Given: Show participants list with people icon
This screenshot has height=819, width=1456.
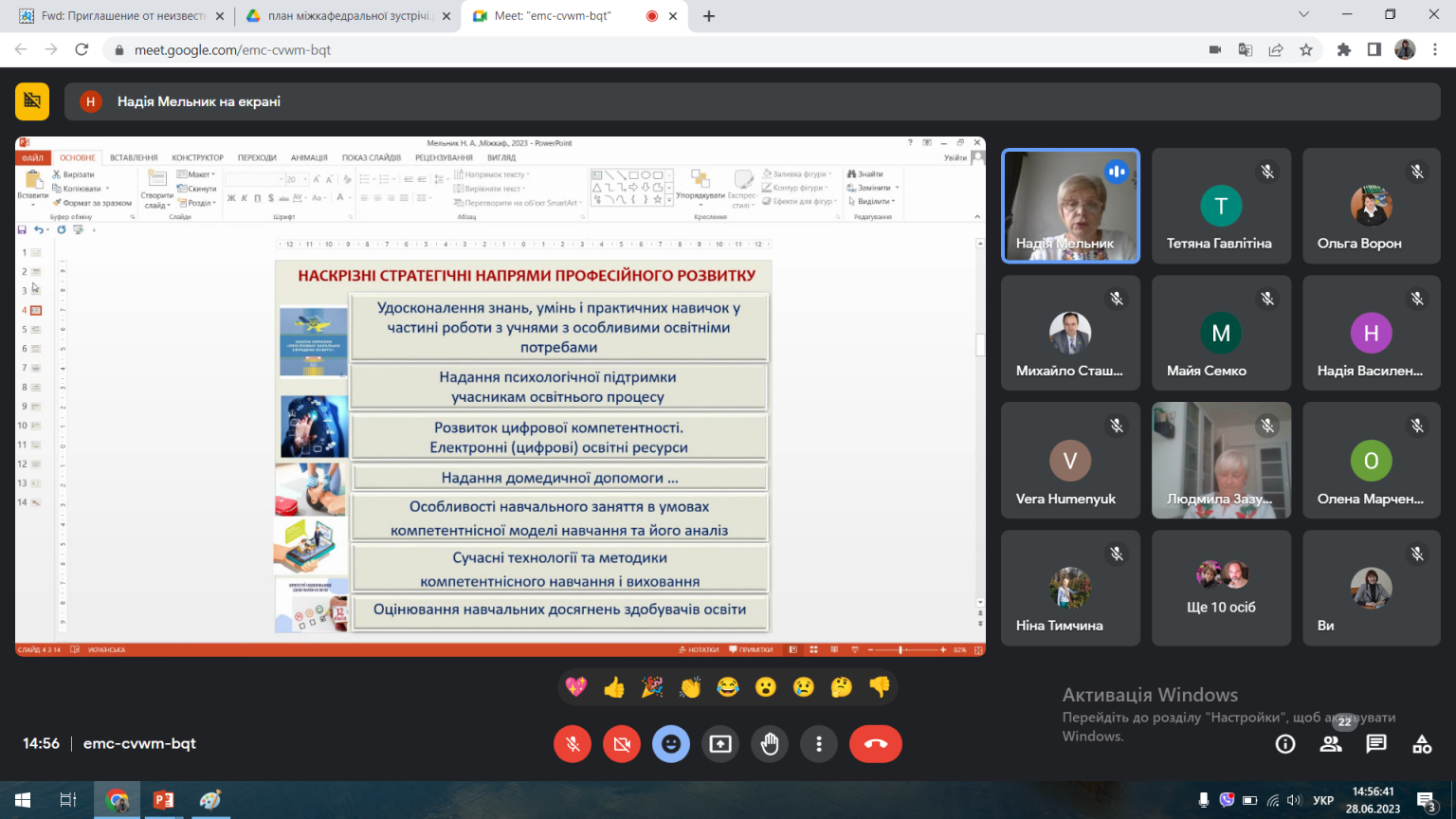Looking at the screenshot, I should click(1331, 744).
